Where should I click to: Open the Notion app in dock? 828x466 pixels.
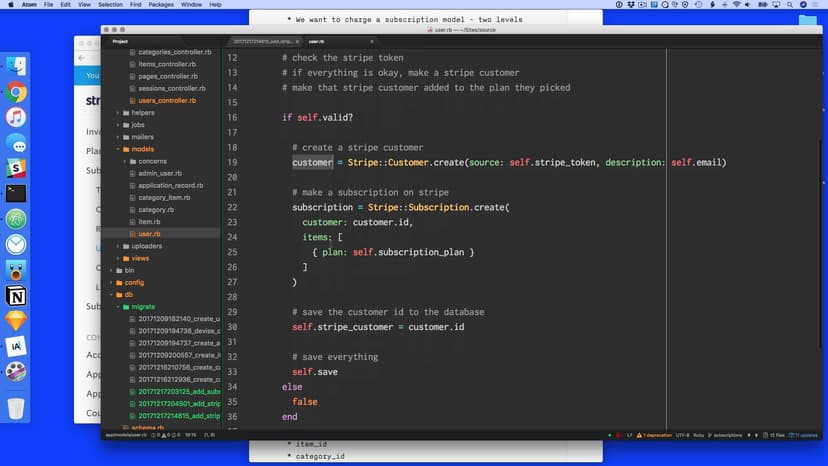16,296
